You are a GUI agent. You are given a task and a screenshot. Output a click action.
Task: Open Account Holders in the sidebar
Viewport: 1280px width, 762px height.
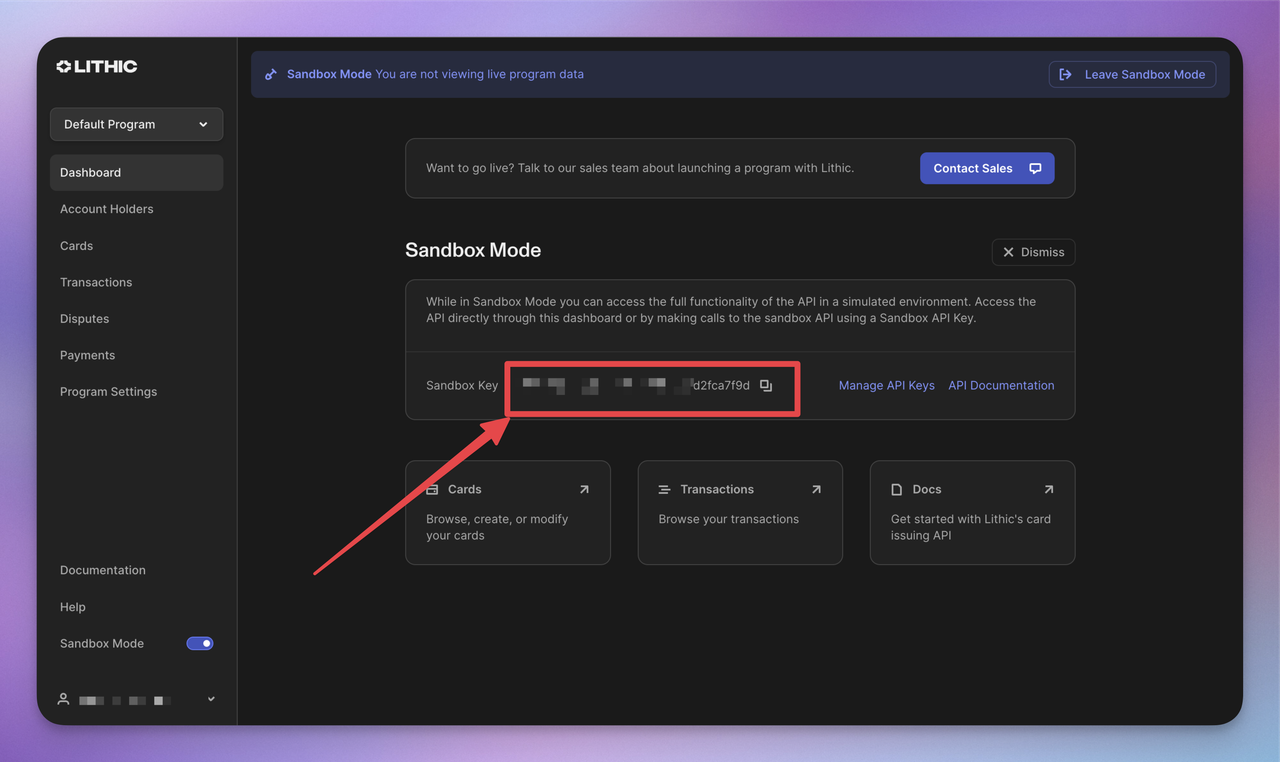[106, 209]
